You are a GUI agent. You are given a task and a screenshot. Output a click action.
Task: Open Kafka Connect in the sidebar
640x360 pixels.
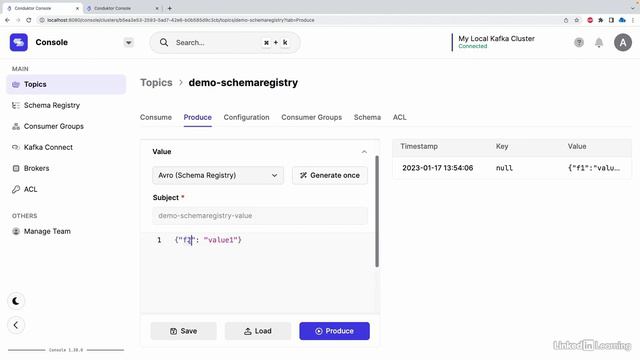click(66, 147)
